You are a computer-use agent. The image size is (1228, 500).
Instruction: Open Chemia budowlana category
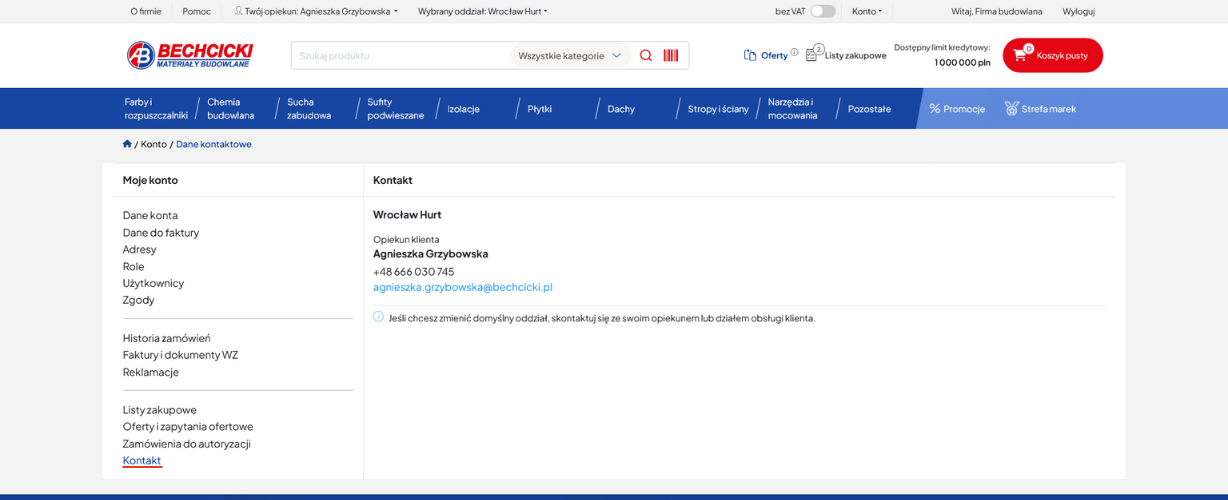pyautogui.click(x=231, y=108)
